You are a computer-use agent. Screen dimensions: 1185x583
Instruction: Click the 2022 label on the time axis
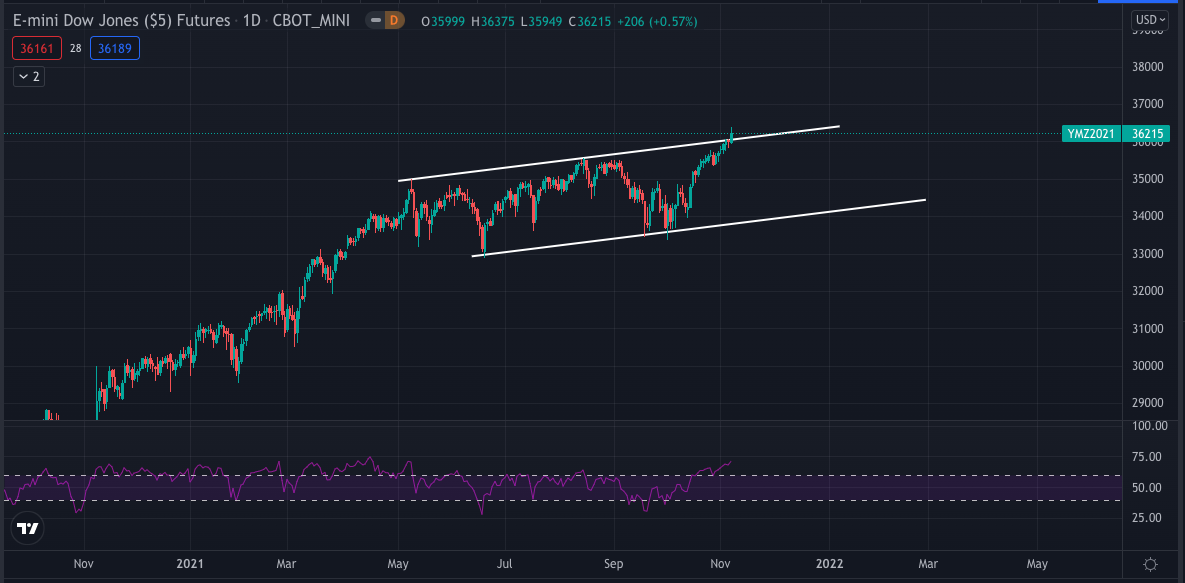point(831,564)
